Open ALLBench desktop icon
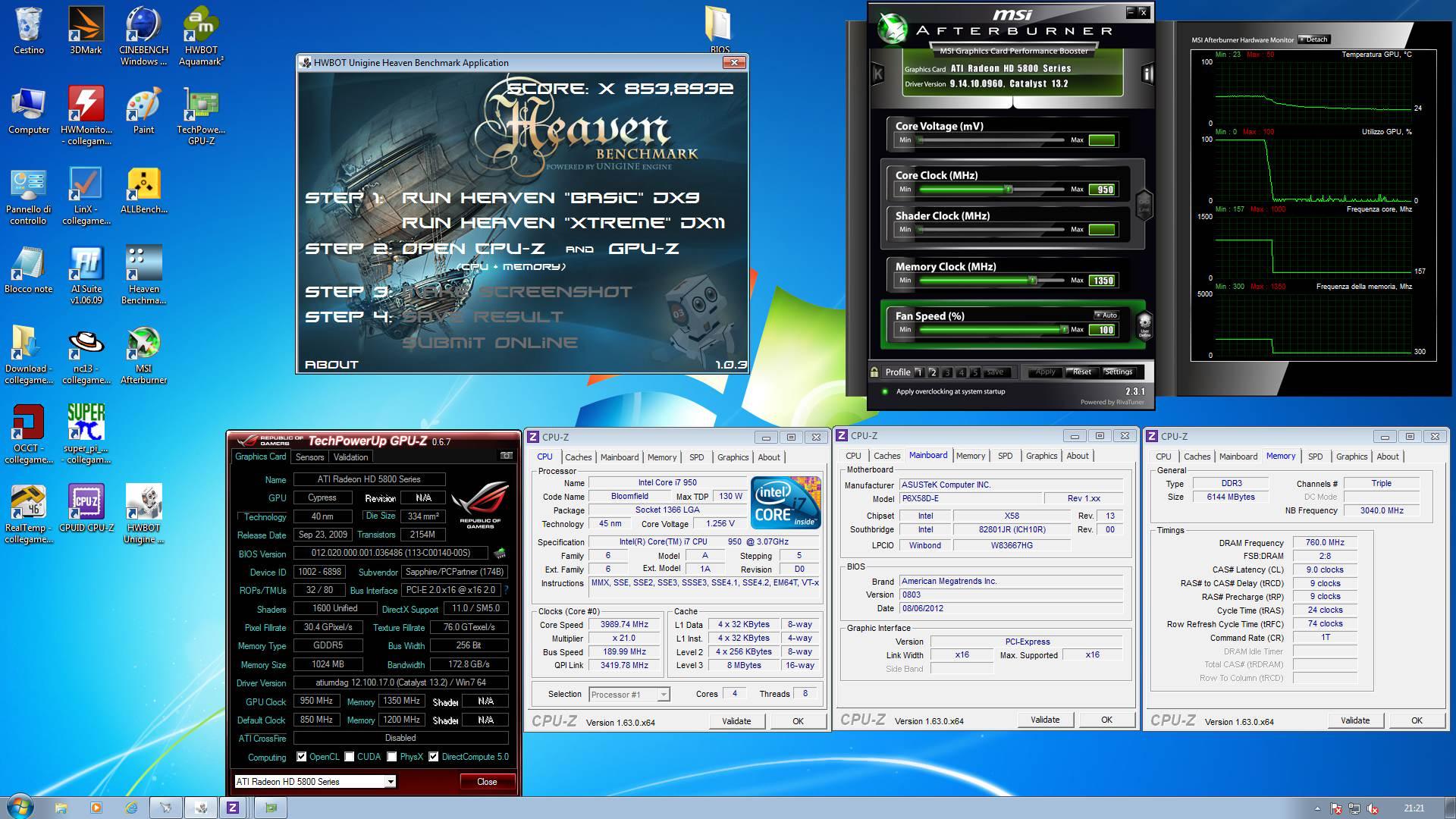This screenshot has width=1456, height=819. 143,190
